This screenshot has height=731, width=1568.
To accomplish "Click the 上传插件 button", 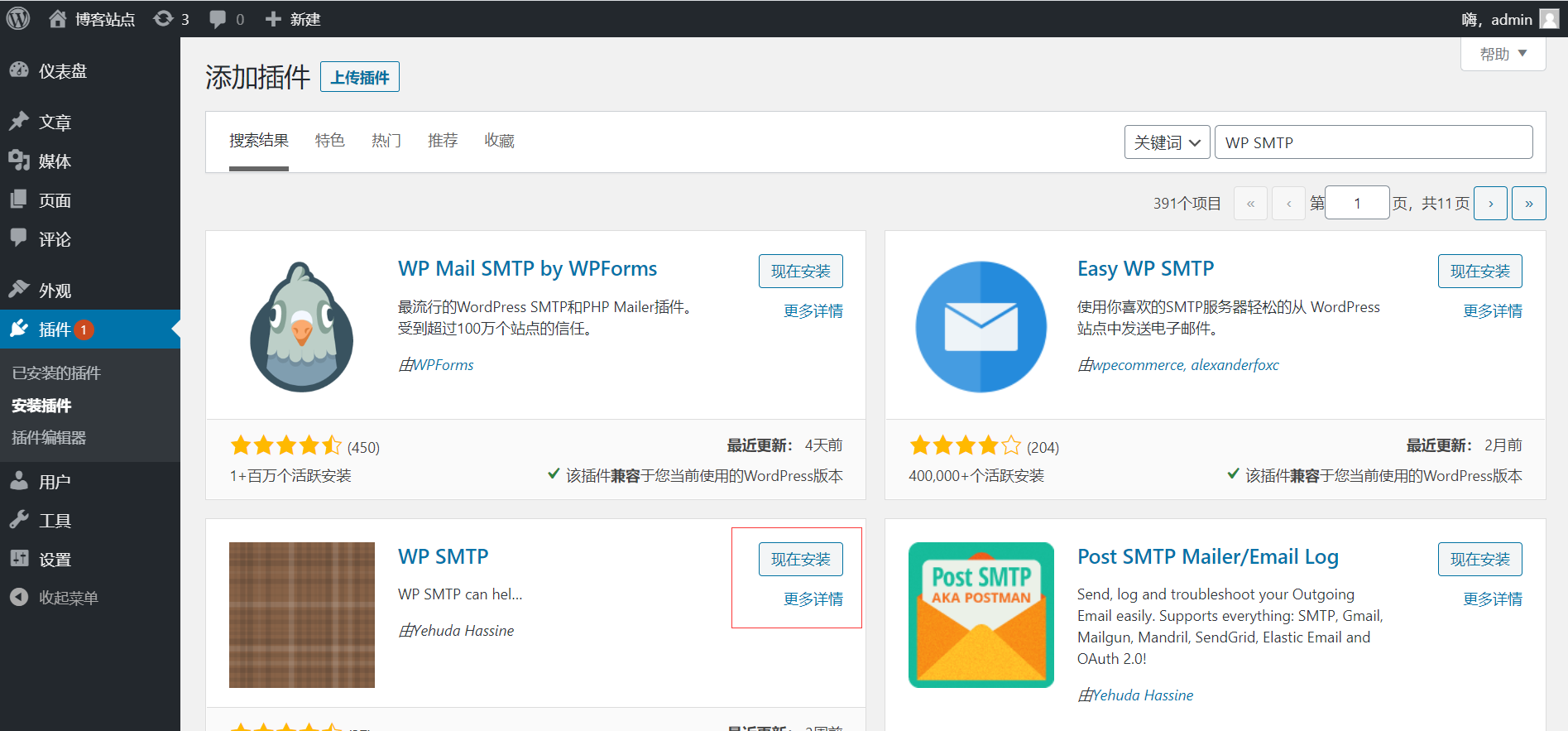I will [x=360, y=77].
